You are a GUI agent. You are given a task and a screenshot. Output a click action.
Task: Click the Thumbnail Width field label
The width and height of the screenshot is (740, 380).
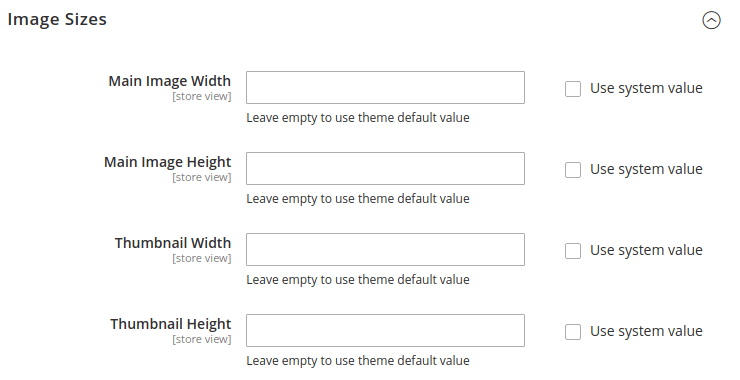pos(173,243)
